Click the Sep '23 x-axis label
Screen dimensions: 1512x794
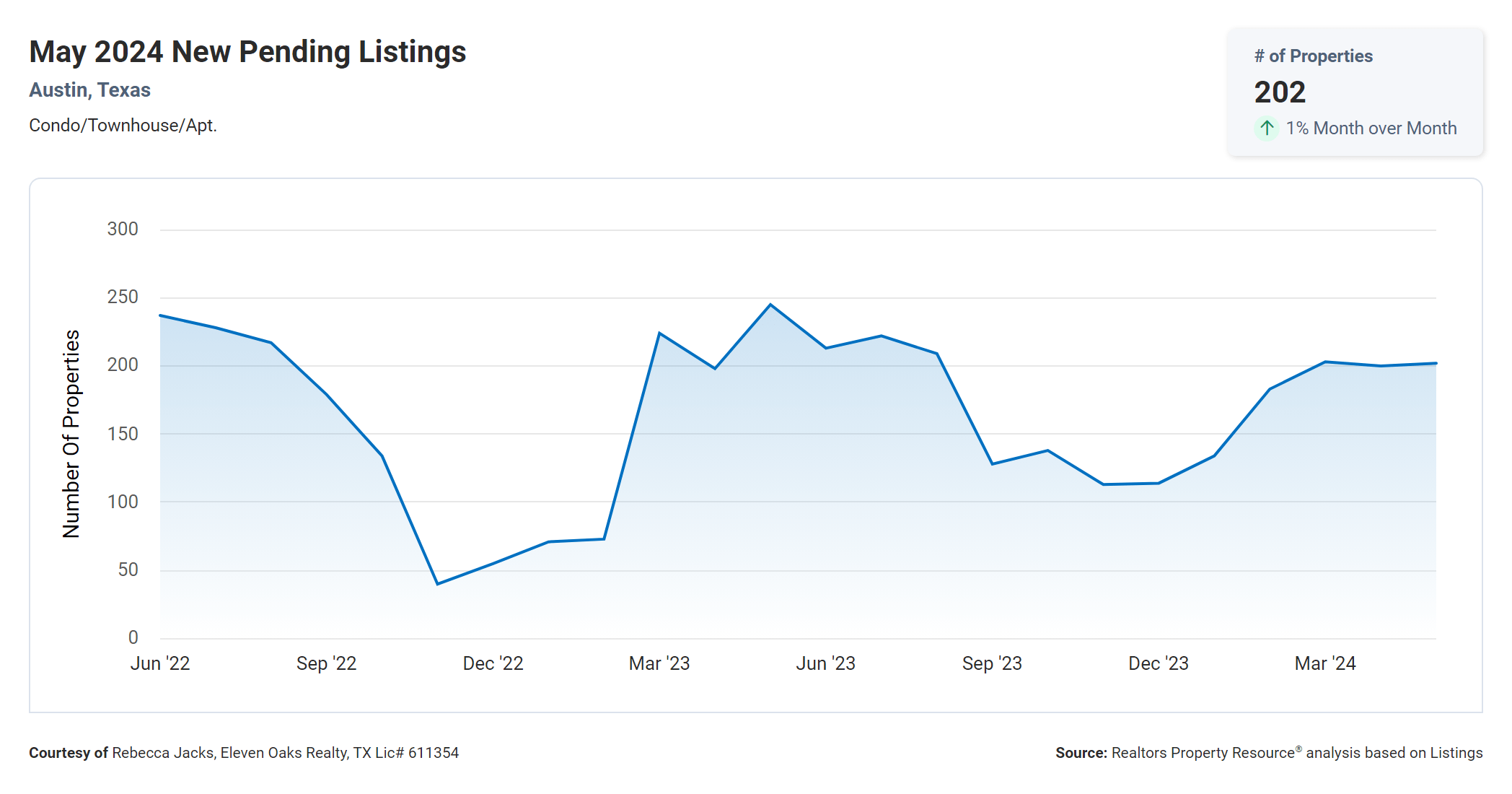[x=992, y=663]
